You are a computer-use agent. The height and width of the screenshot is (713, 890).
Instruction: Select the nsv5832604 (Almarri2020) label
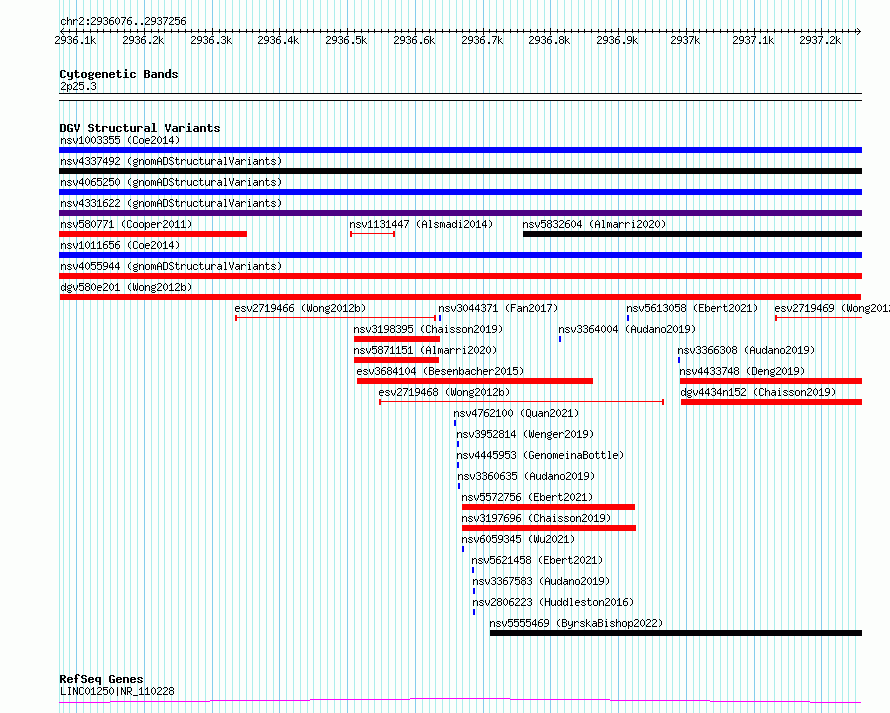[594, 224]
